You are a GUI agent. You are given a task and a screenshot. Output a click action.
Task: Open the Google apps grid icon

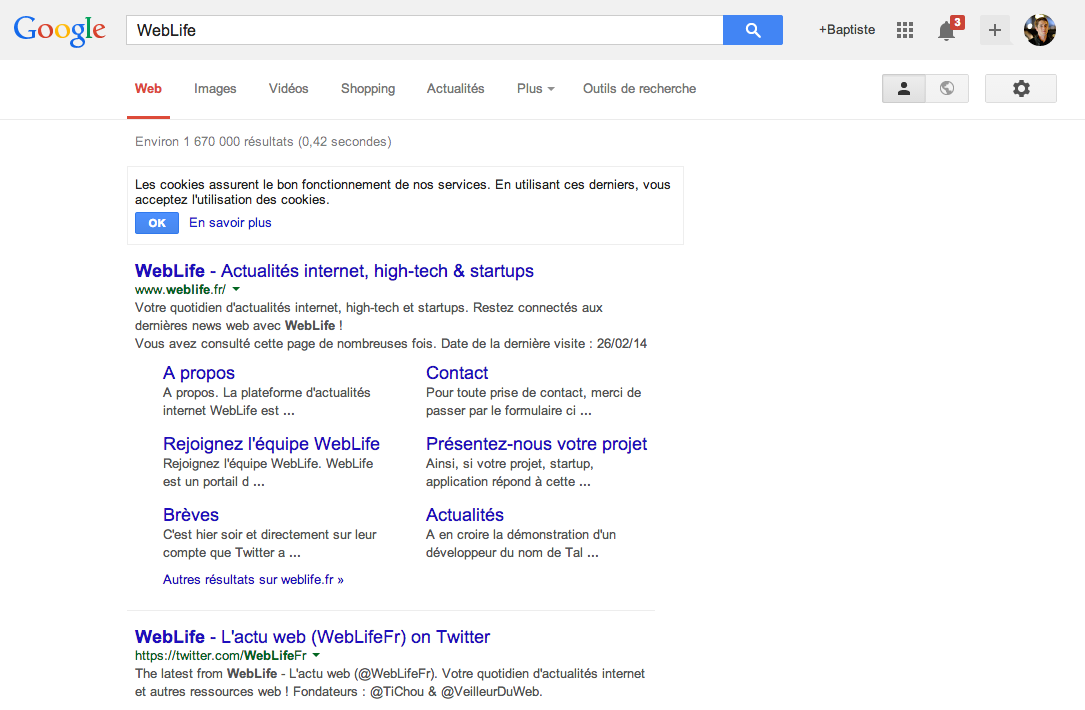[x=904, y=30]
